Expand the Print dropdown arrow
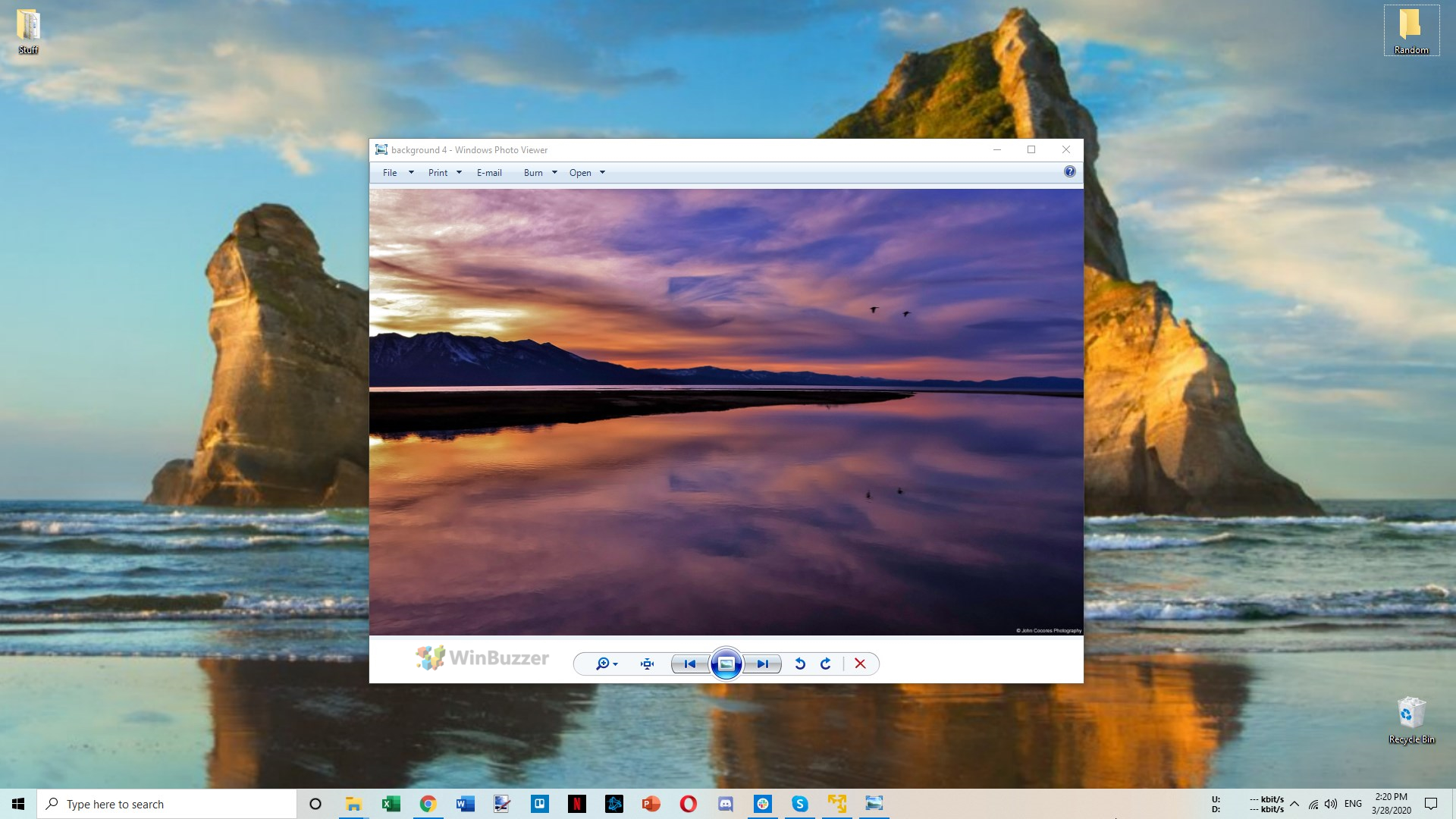Viewport: 1456px width, 819px height. [x=458, y=172]
